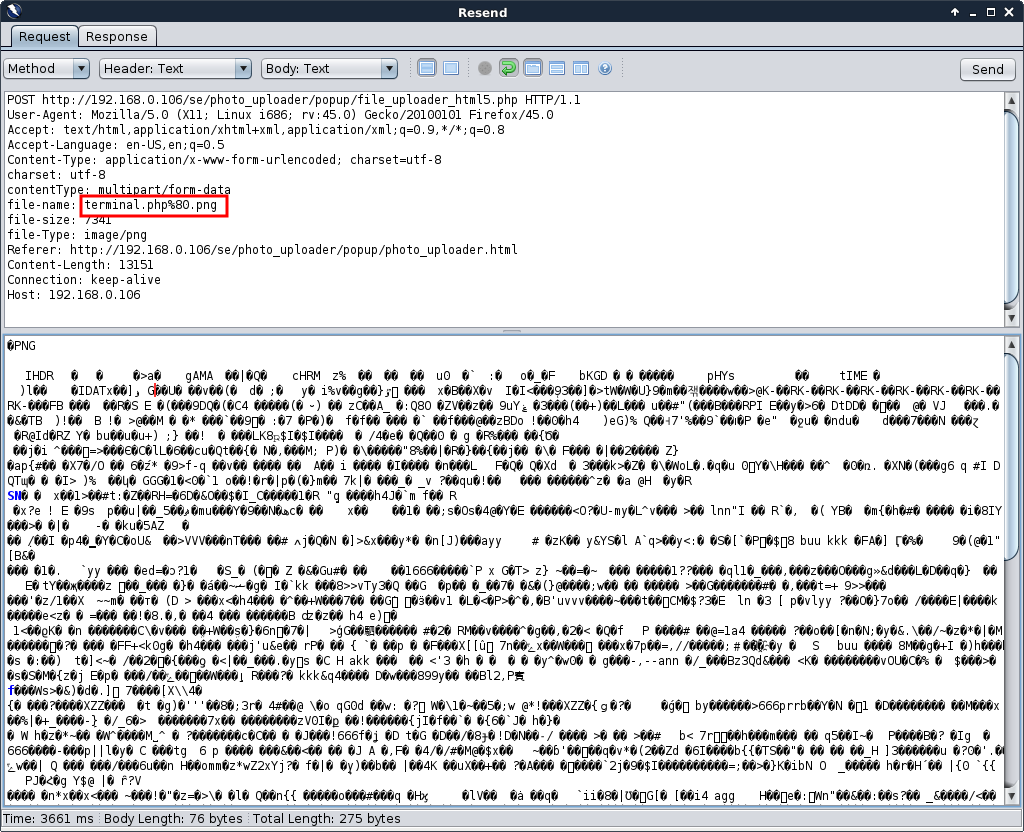
Task: Click the body pane scroll-down arrow
Action: (1011, 796)
